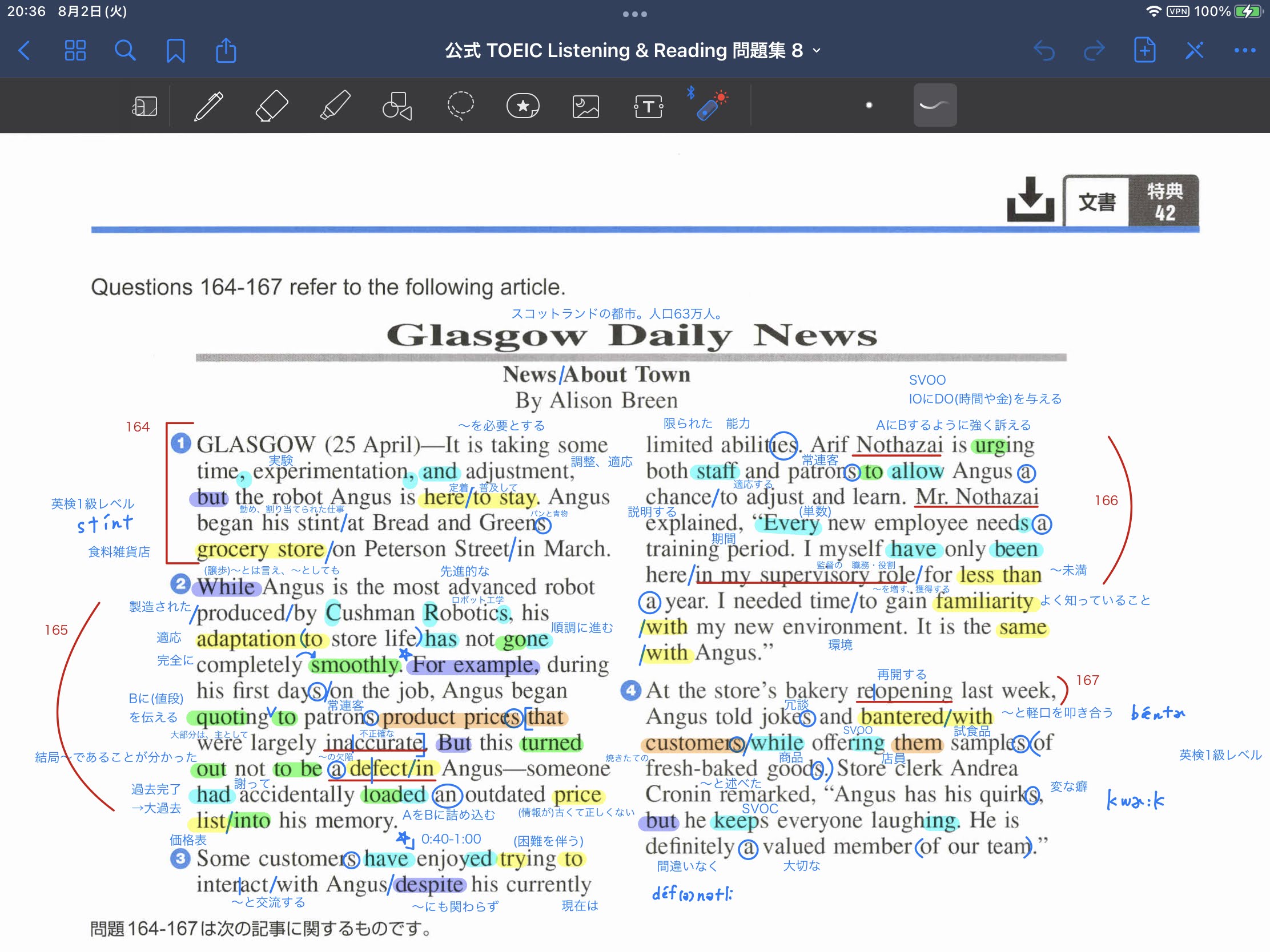
Task: Tap the 特典 42 badge
Action: click(x=1164, y=201)
